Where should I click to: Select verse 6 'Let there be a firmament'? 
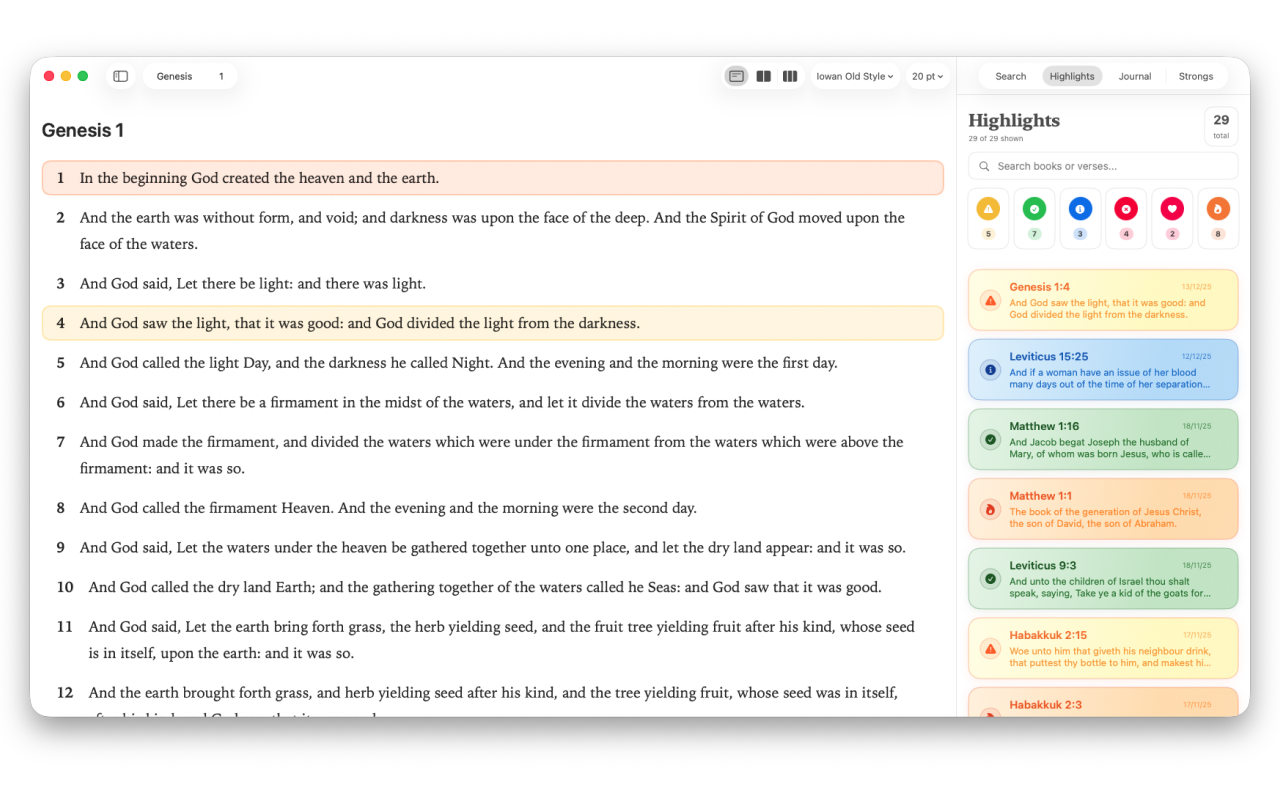(x=492, y=403)
